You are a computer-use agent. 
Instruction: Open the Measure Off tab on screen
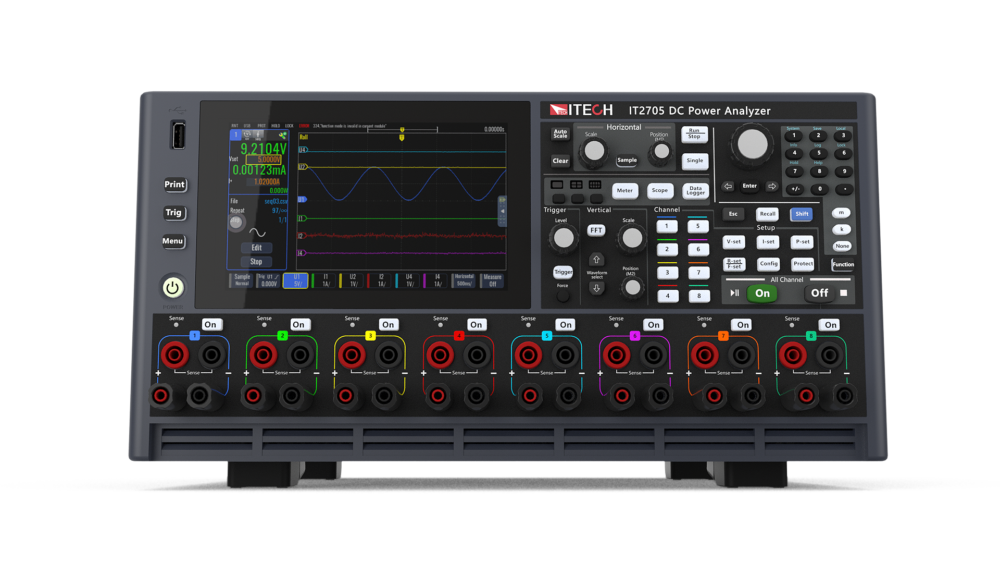coord(492,281)
